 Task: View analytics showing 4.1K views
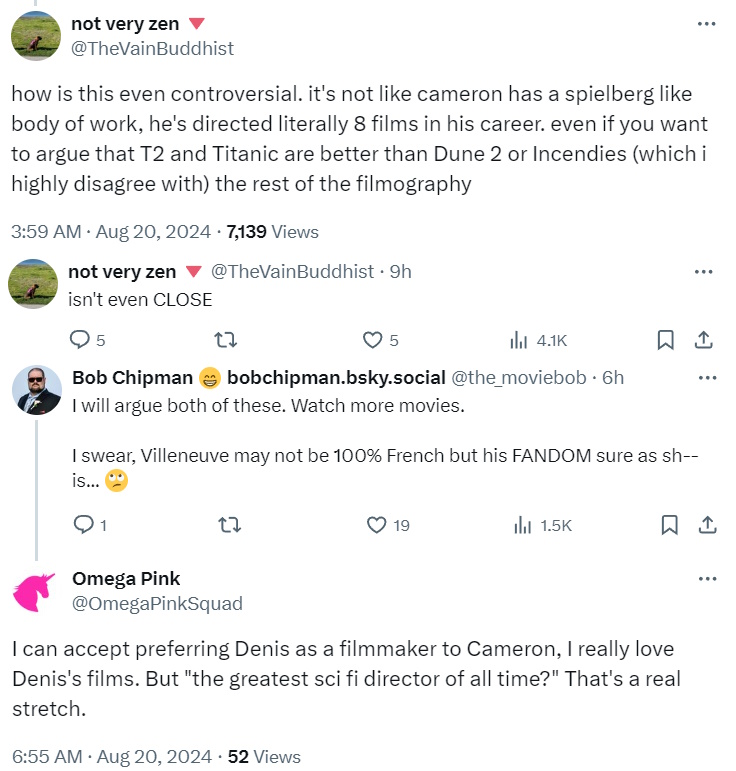519,341
